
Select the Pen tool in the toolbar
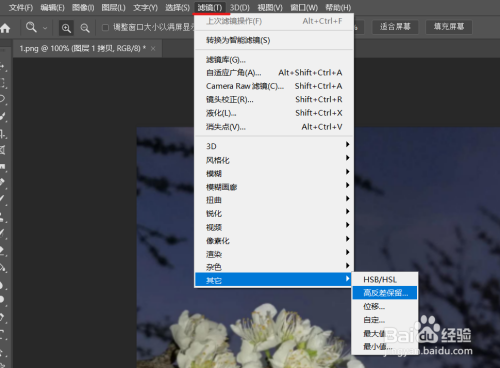3,317
